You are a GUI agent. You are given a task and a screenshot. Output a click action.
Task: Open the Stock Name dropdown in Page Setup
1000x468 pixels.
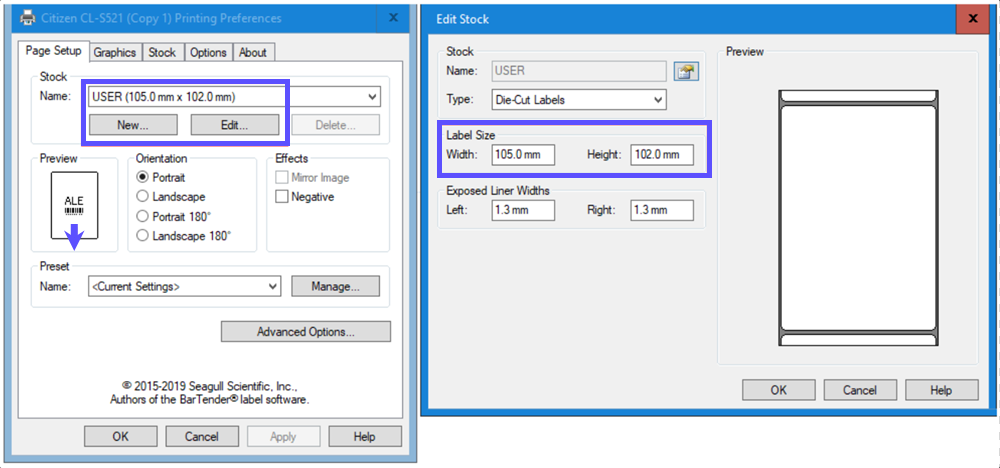tap(234, 97)
